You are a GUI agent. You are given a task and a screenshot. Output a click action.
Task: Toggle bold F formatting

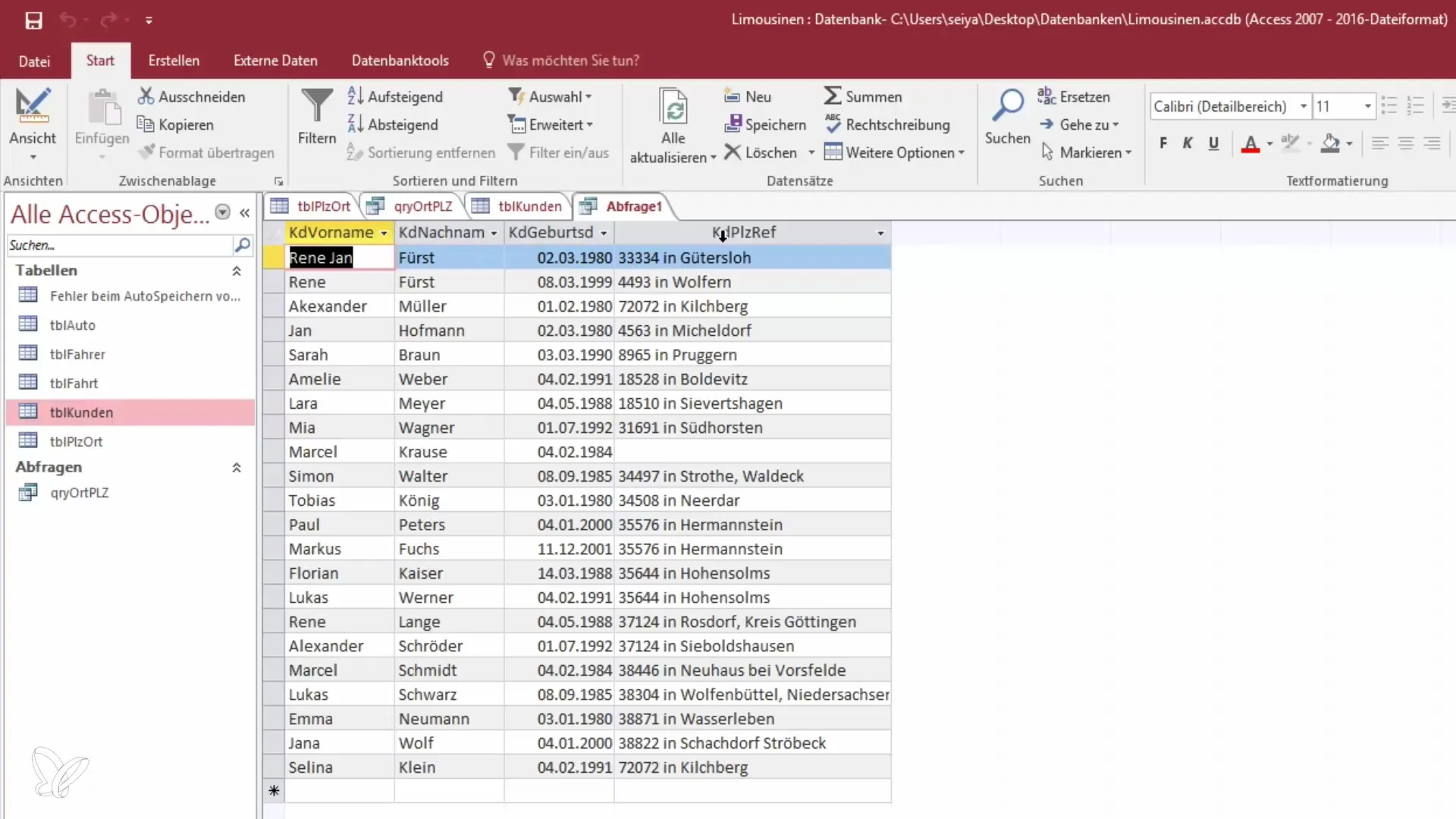point(1163,143)
